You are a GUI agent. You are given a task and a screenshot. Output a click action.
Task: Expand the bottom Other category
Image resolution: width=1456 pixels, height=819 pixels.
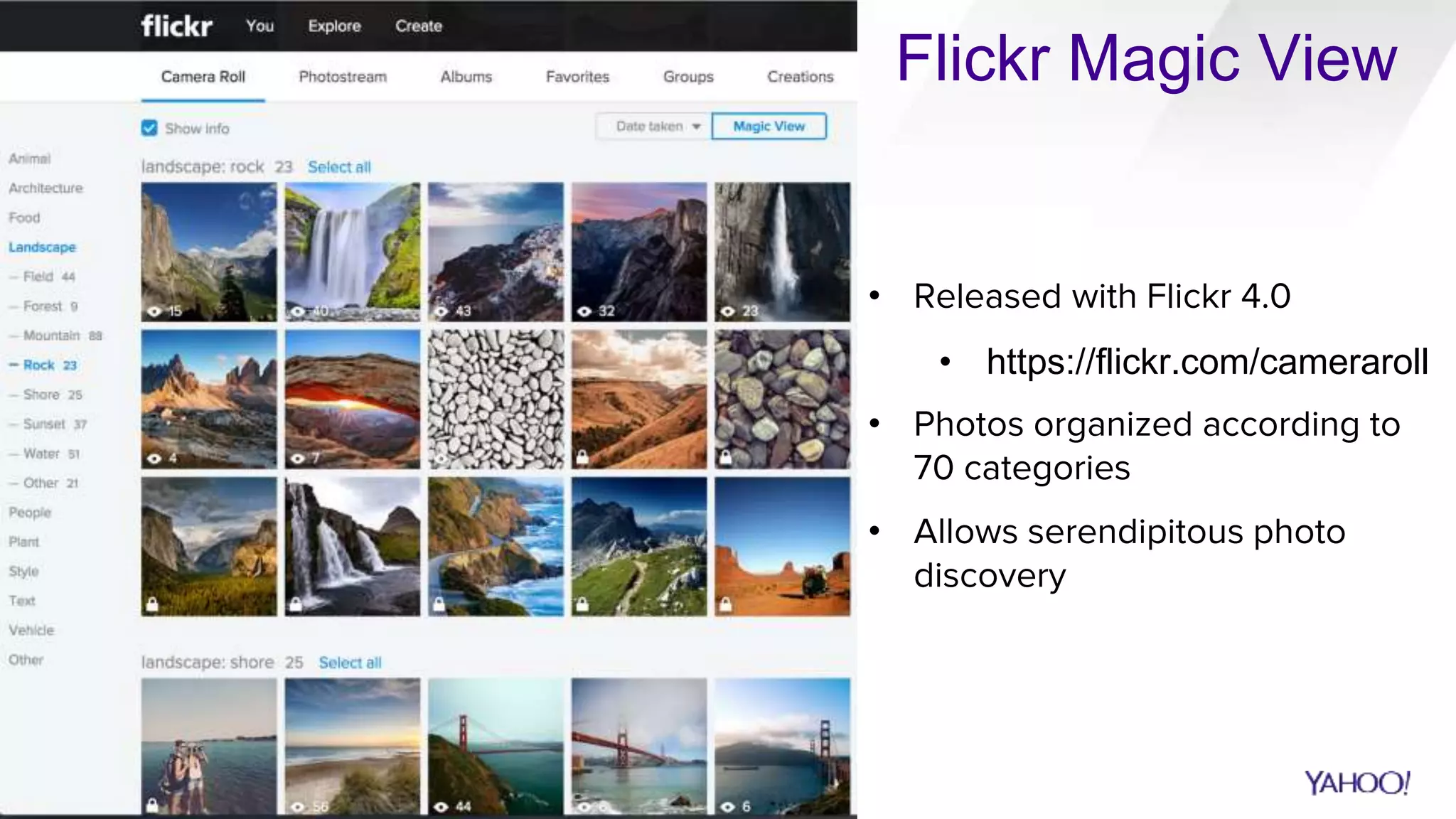coord(26,660)
